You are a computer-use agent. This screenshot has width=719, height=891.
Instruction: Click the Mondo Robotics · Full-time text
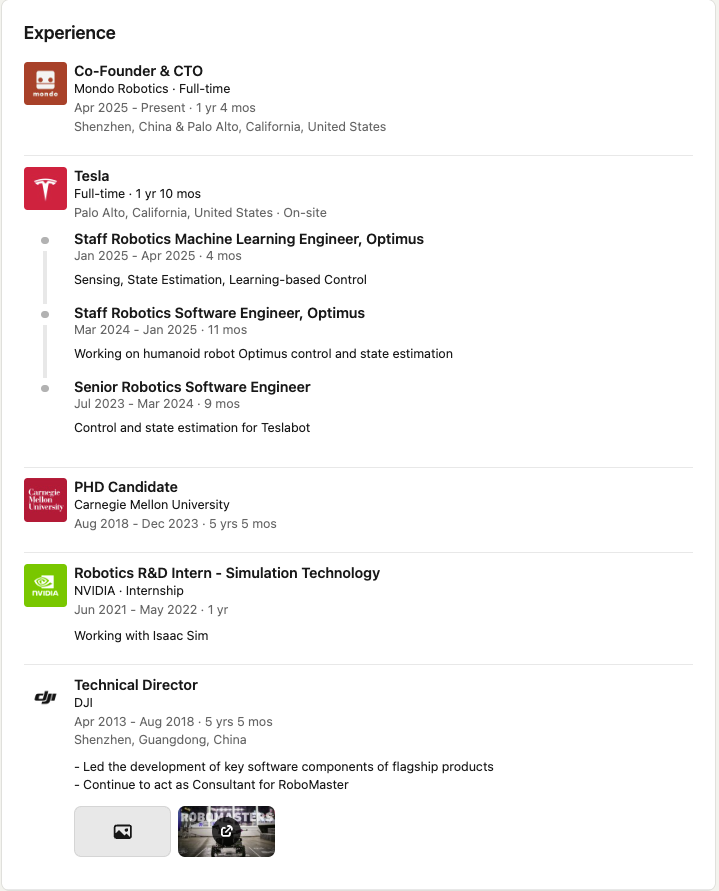point(152,89)
